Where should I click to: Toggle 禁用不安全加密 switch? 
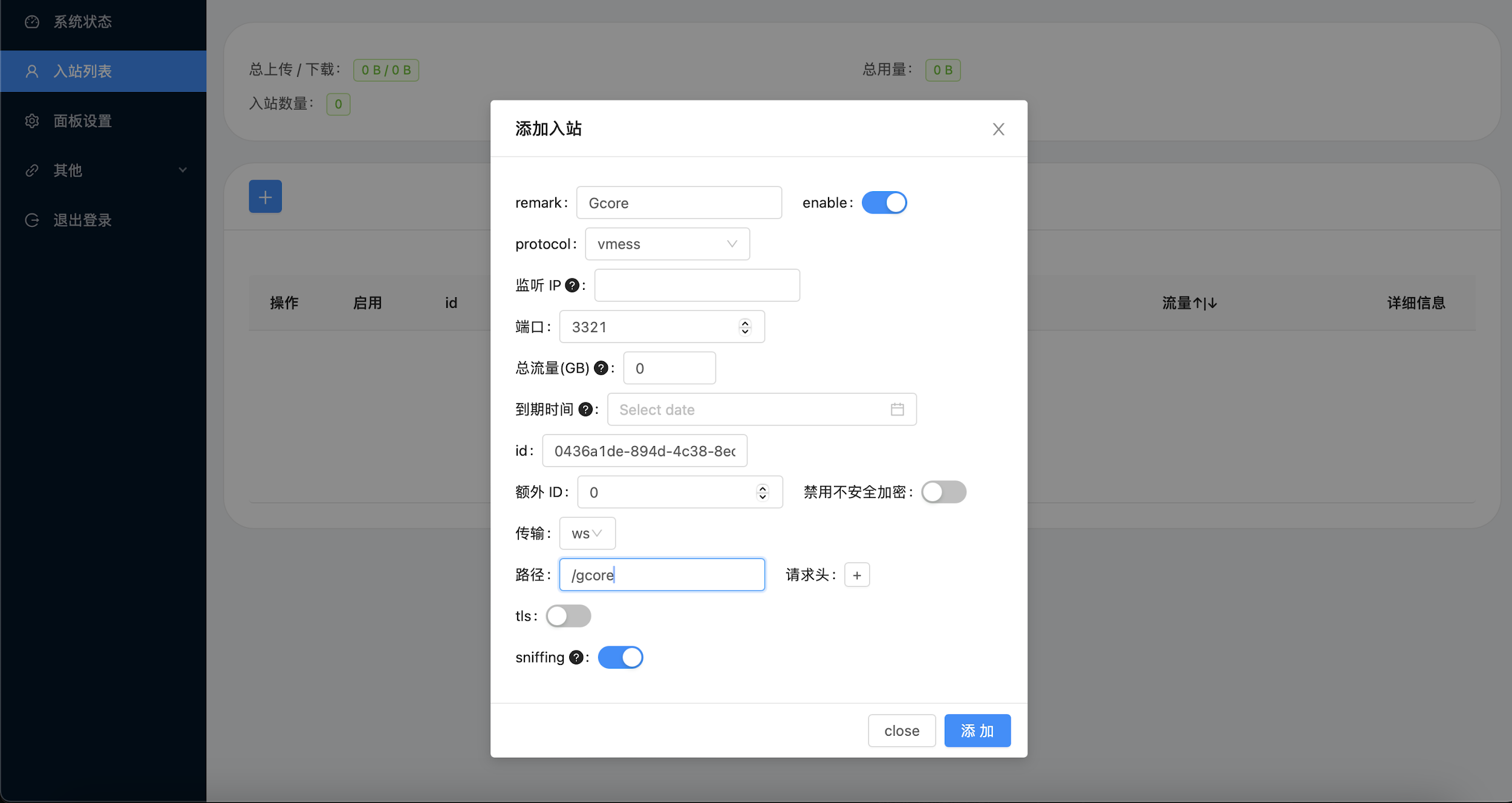pos(943,492)
